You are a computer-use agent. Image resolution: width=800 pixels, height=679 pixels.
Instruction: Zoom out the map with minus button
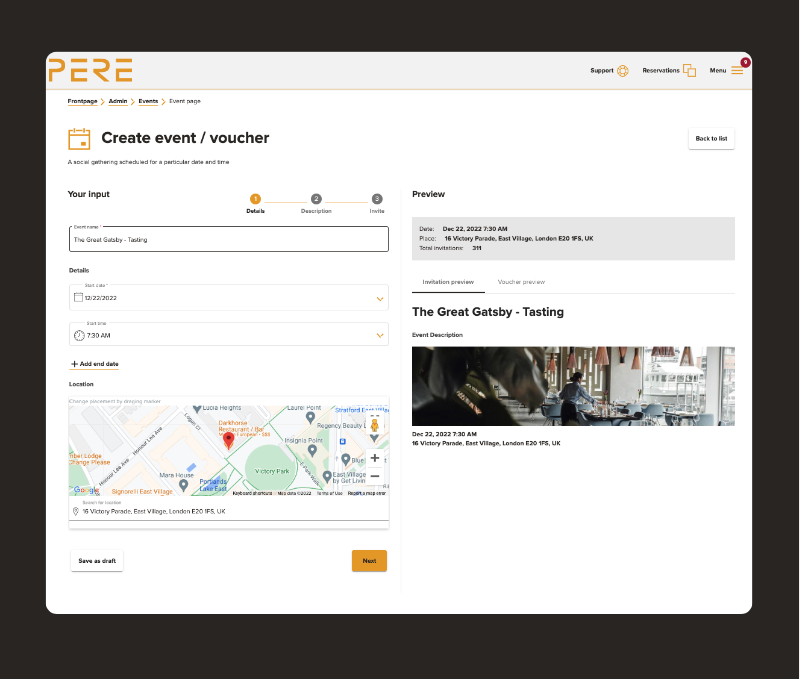point(374,476)
